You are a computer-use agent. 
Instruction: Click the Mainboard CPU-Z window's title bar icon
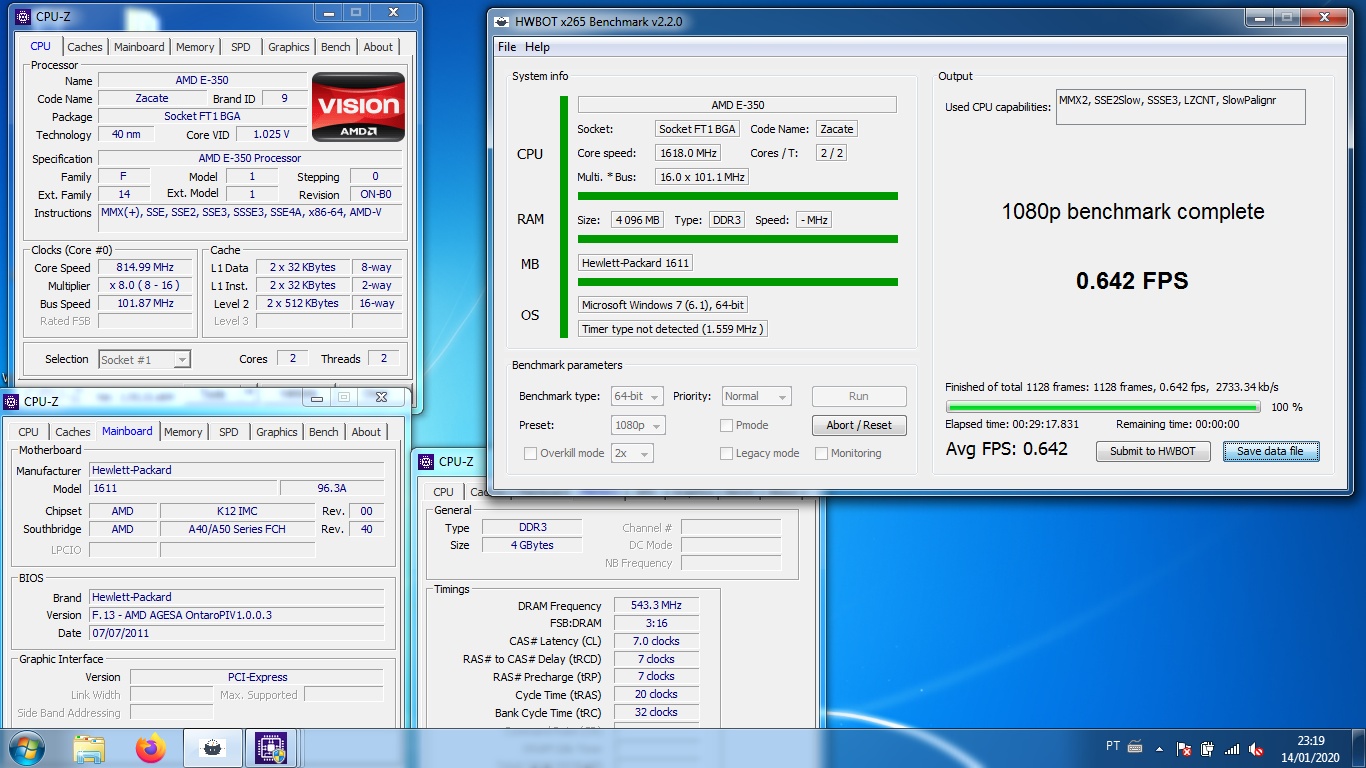tap(11, 401)
